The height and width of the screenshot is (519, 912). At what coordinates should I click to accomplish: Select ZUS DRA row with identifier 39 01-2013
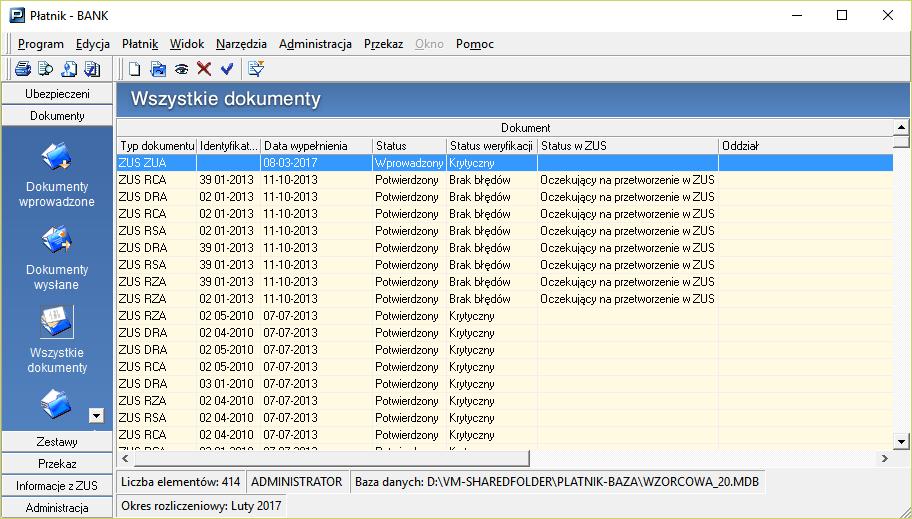point(505,248)
